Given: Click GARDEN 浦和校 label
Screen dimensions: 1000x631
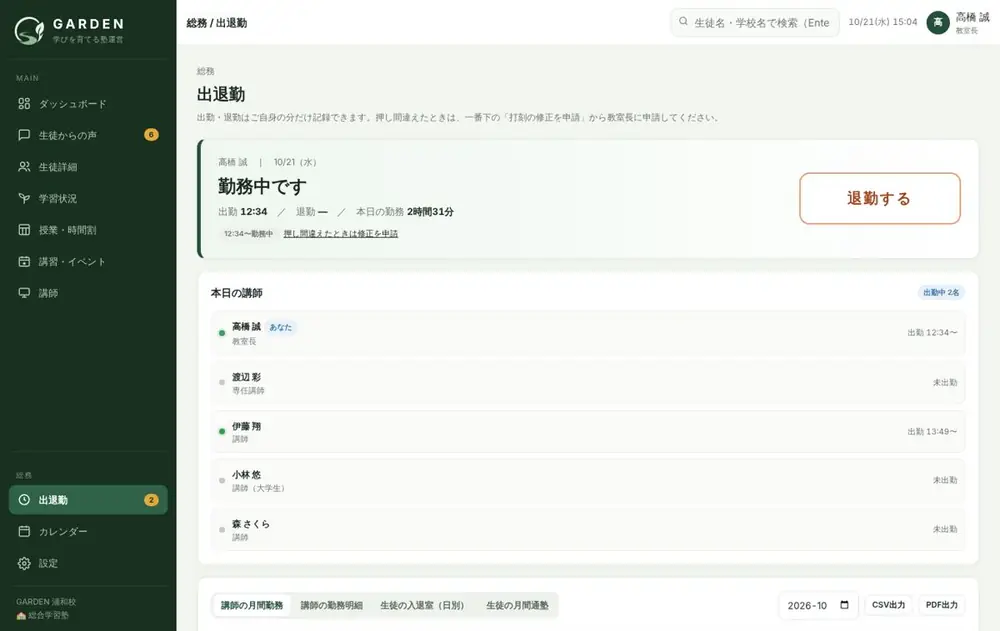Looking at the screenshot, I should [x=46, y=602].
